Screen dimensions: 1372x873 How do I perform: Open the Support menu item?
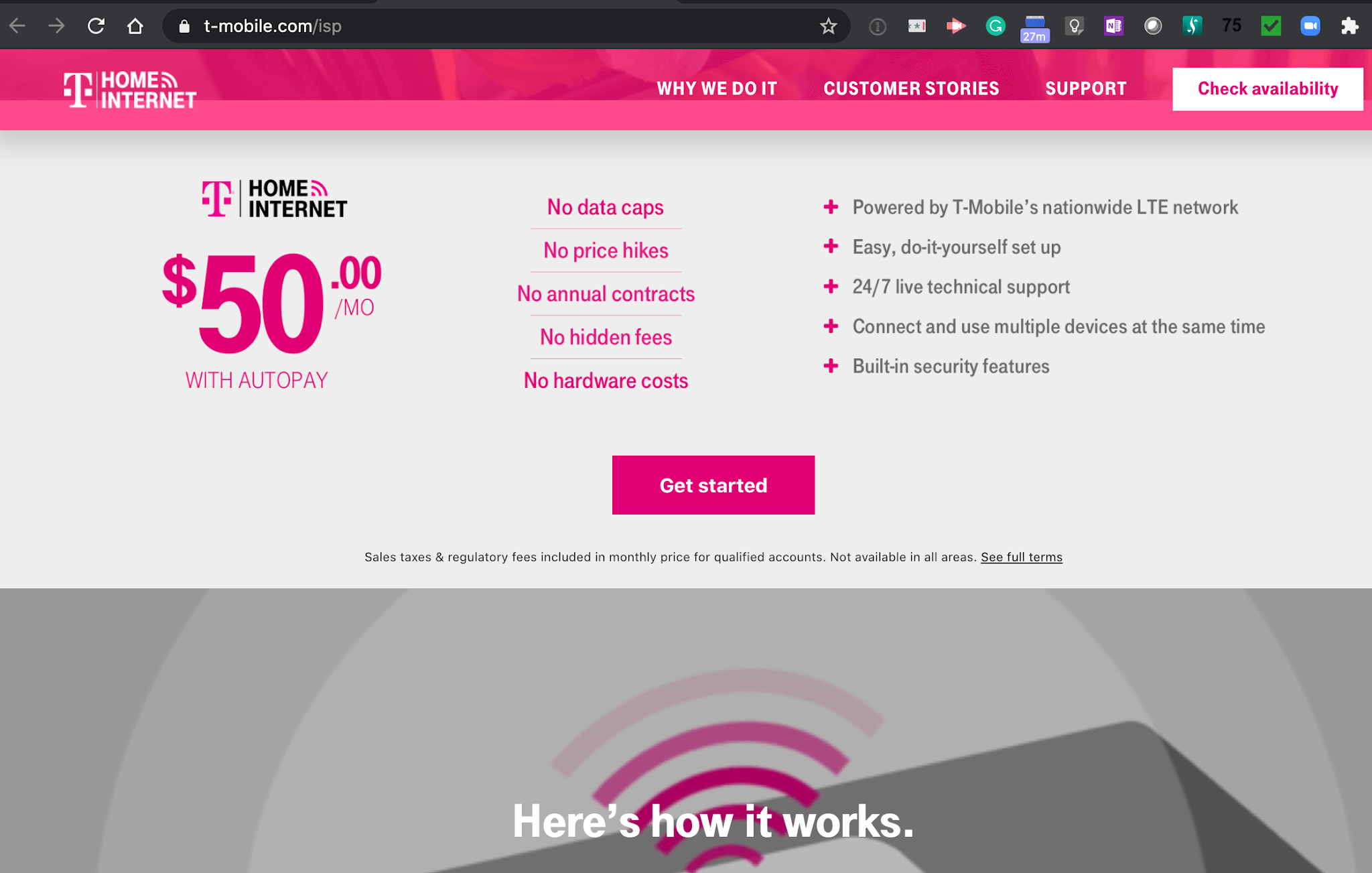click(1086, 88)
